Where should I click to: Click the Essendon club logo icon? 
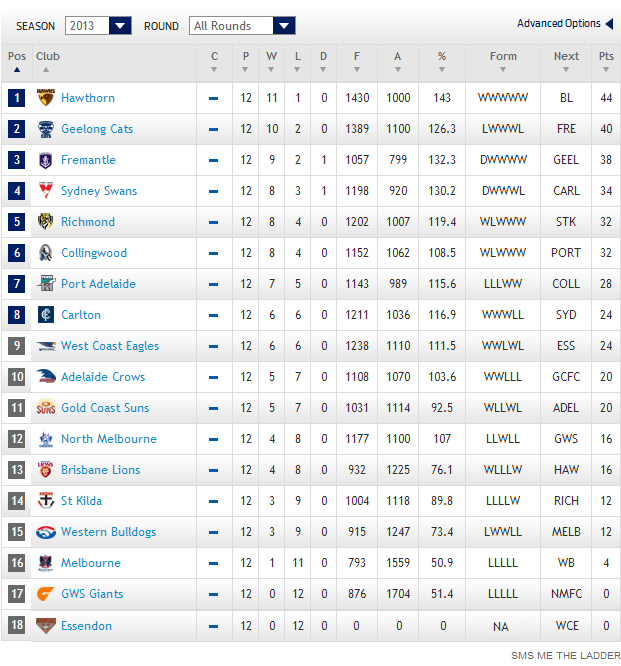pyautogui.click(x=45, y=626)
